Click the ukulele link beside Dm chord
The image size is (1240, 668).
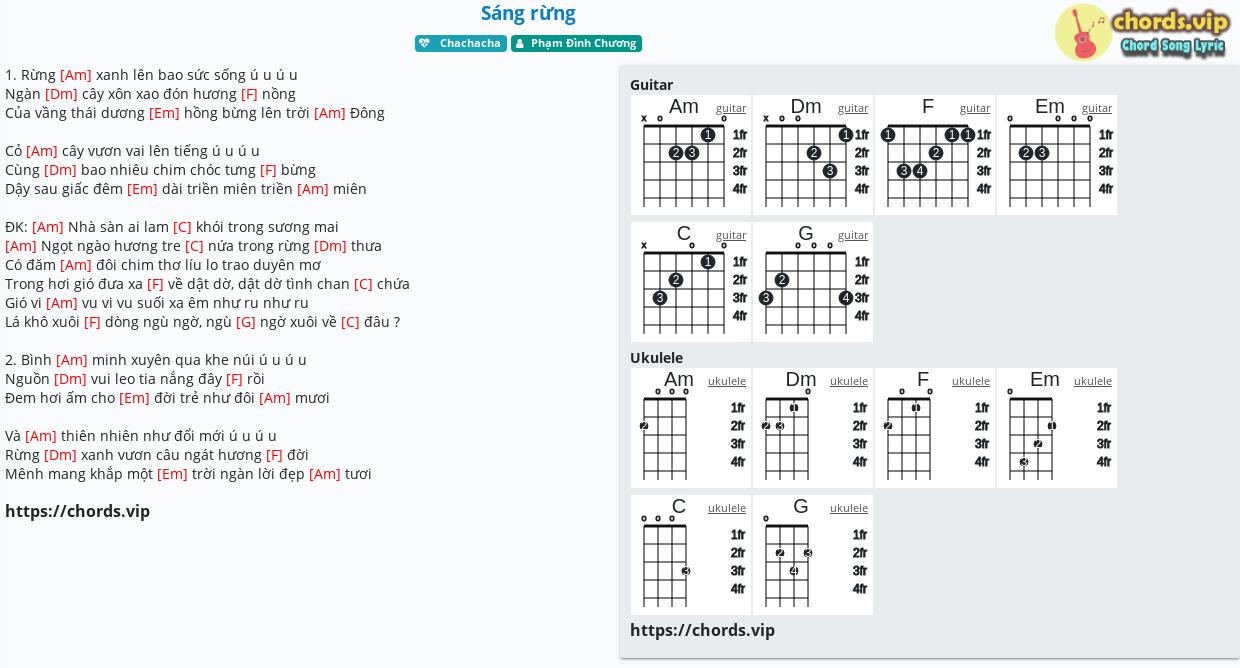click(849, 381)
